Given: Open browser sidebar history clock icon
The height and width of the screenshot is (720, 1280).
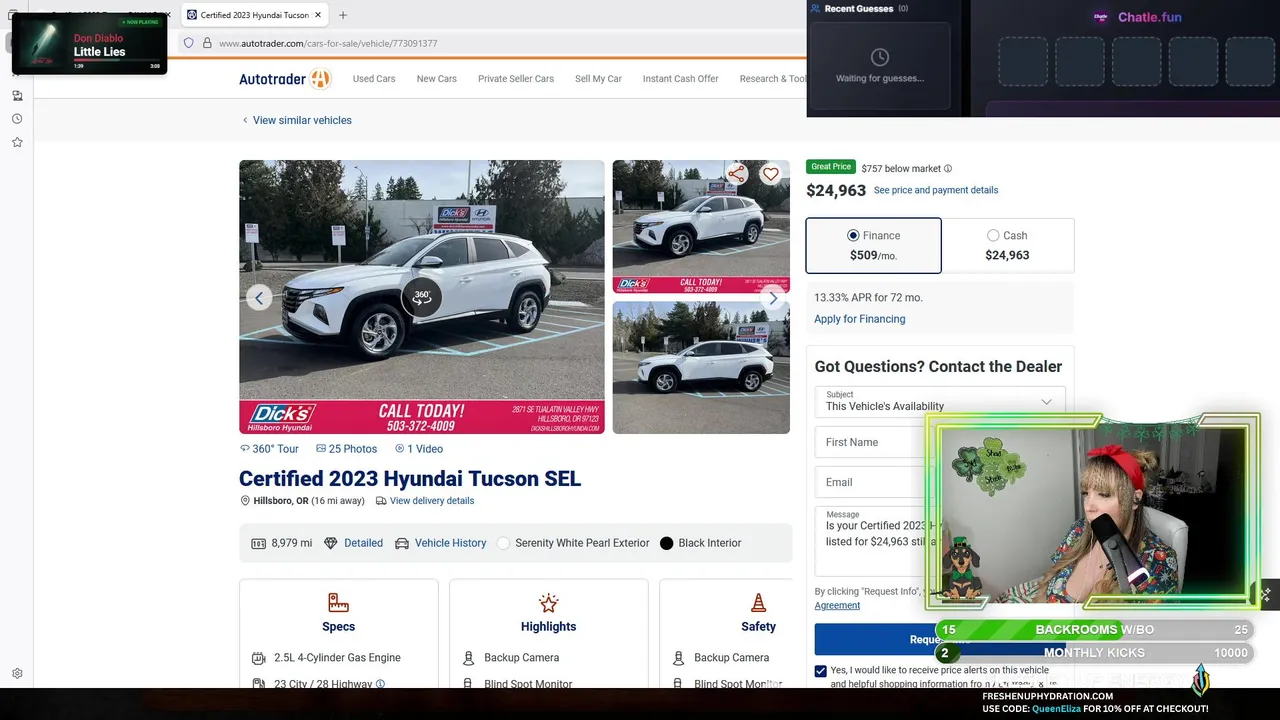Looking at the screenshot, I should 17,119.
